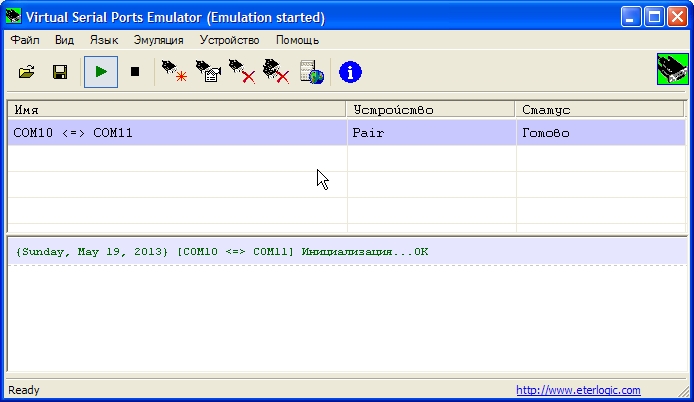694x402 pixels.
Task: Click Delete device icon with single red X
Action: coord(242,72)
